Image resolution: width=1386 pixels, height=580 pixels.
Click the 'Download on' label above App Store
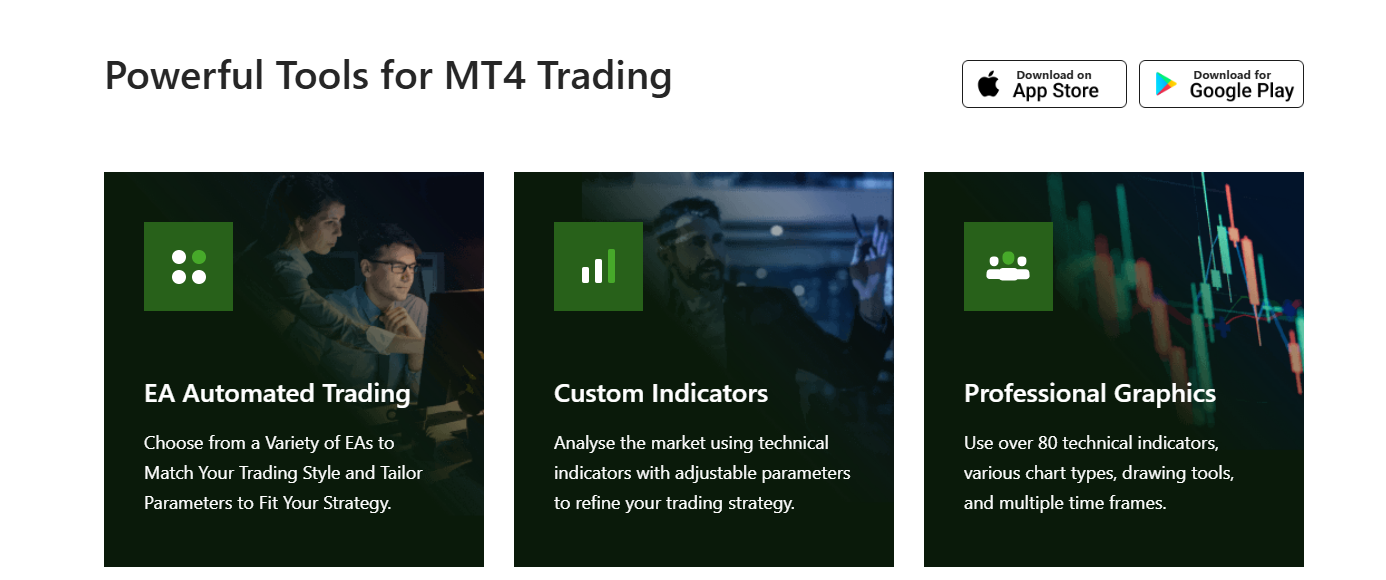(1054, 75)
